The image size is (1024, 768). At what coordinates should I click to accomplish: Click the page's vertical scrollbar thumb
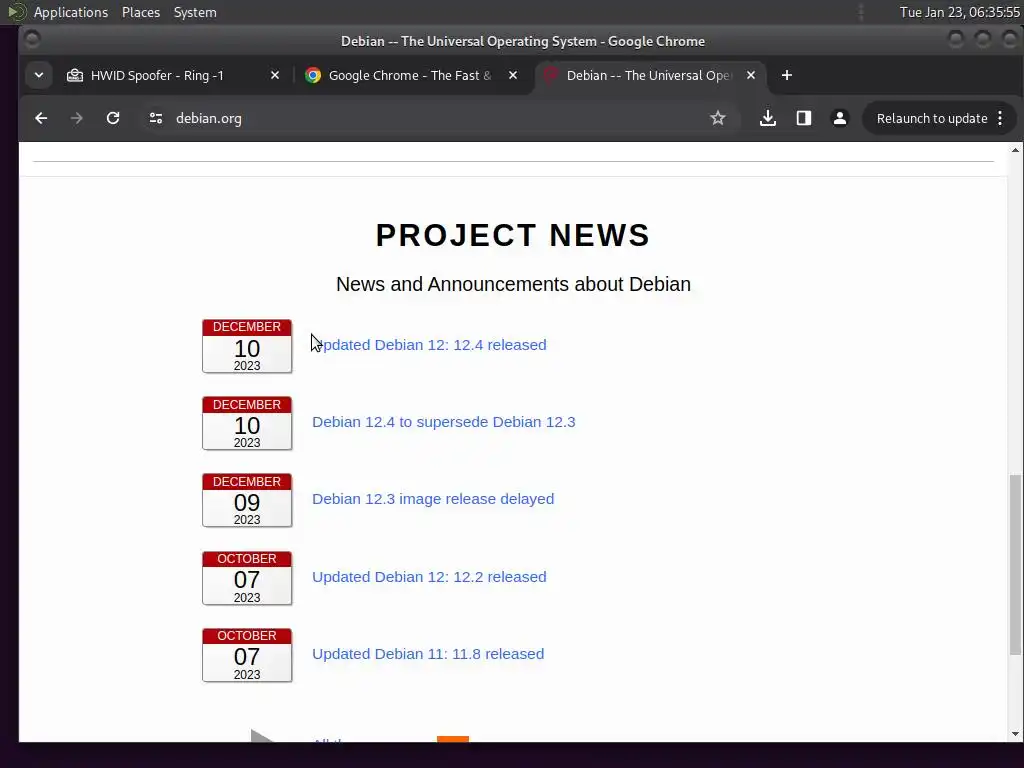click(x=1015, y=564)
